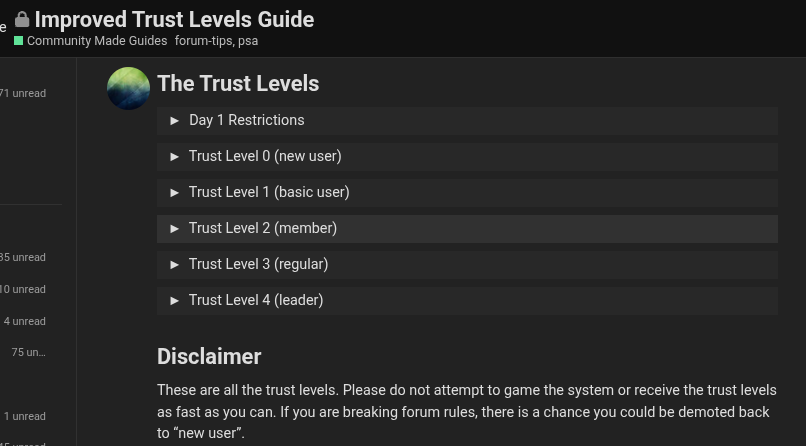Click the triangle arrow beside Trust Level 4
The height and width of the screenshot is (446, 806).
click(175, 300)
